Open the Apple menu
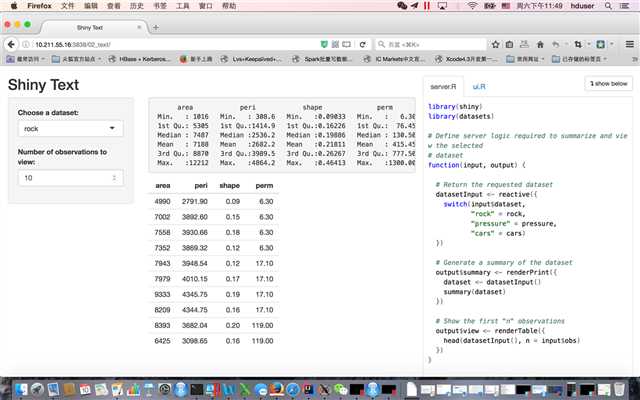Image resolution: width=640 pixels, height=400 pixels. click(13, 6)
